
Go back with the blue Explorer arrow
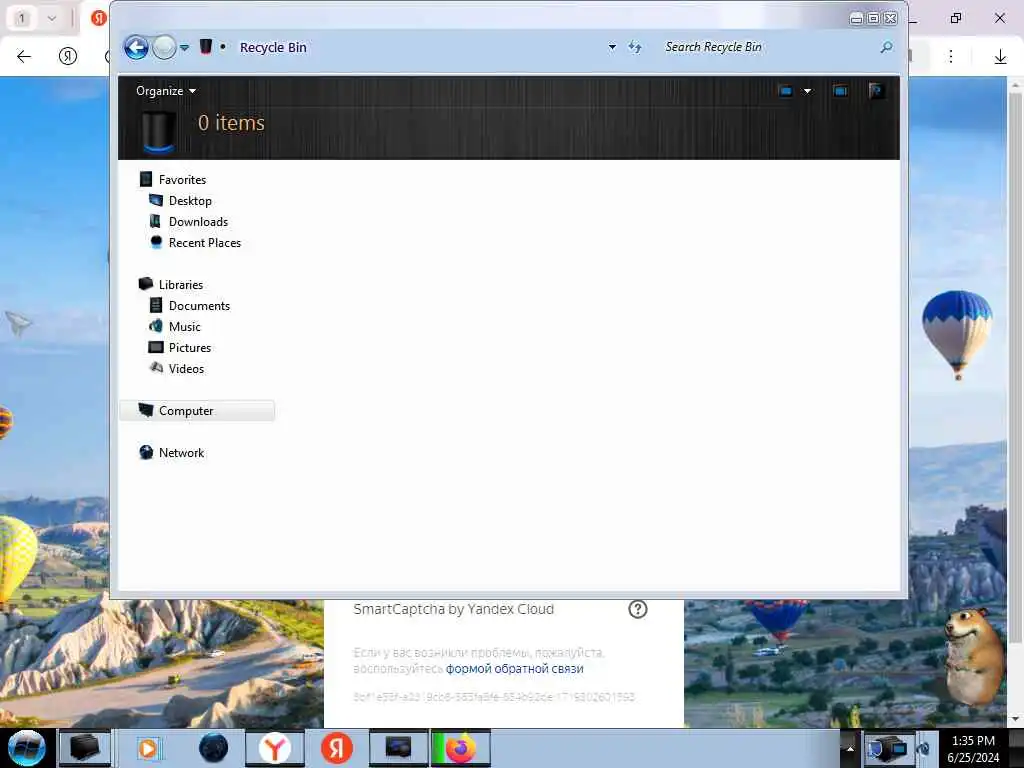coord(136,47)
